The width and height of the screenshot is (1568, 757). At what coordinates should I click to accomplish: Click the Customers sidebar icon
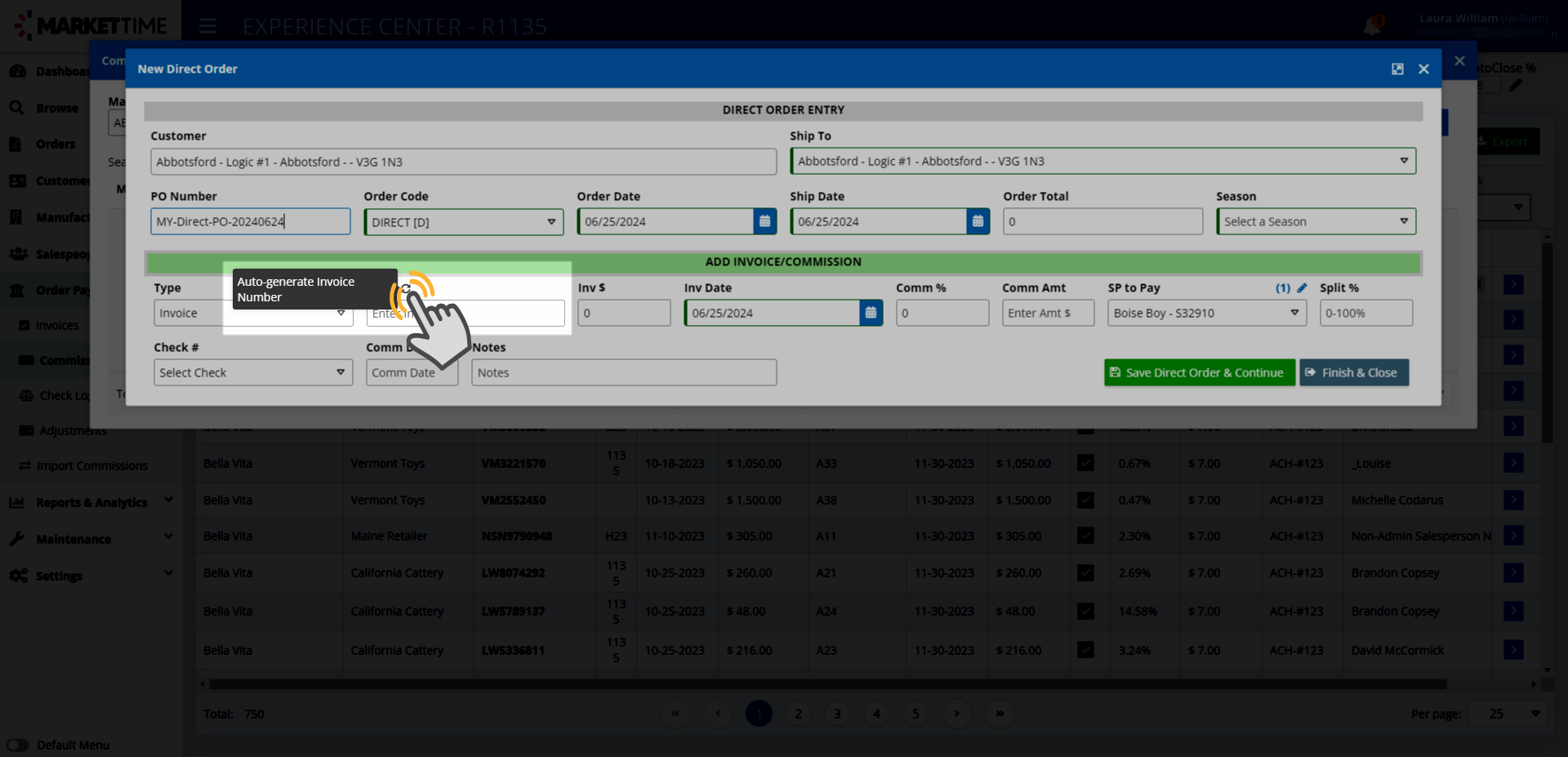pos(17,180)
